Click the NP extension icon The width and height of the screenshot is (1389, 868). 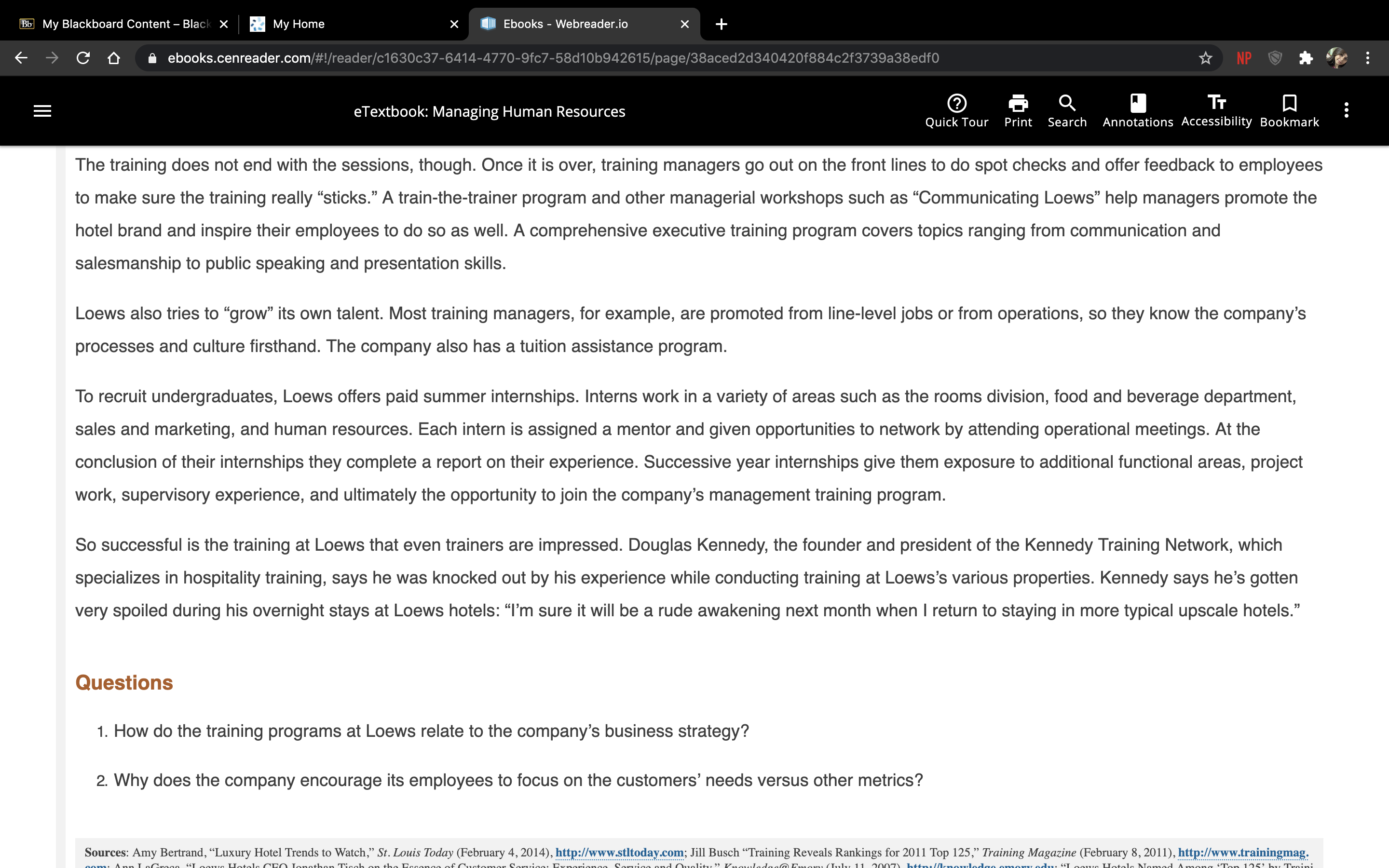coord(1244,58)
